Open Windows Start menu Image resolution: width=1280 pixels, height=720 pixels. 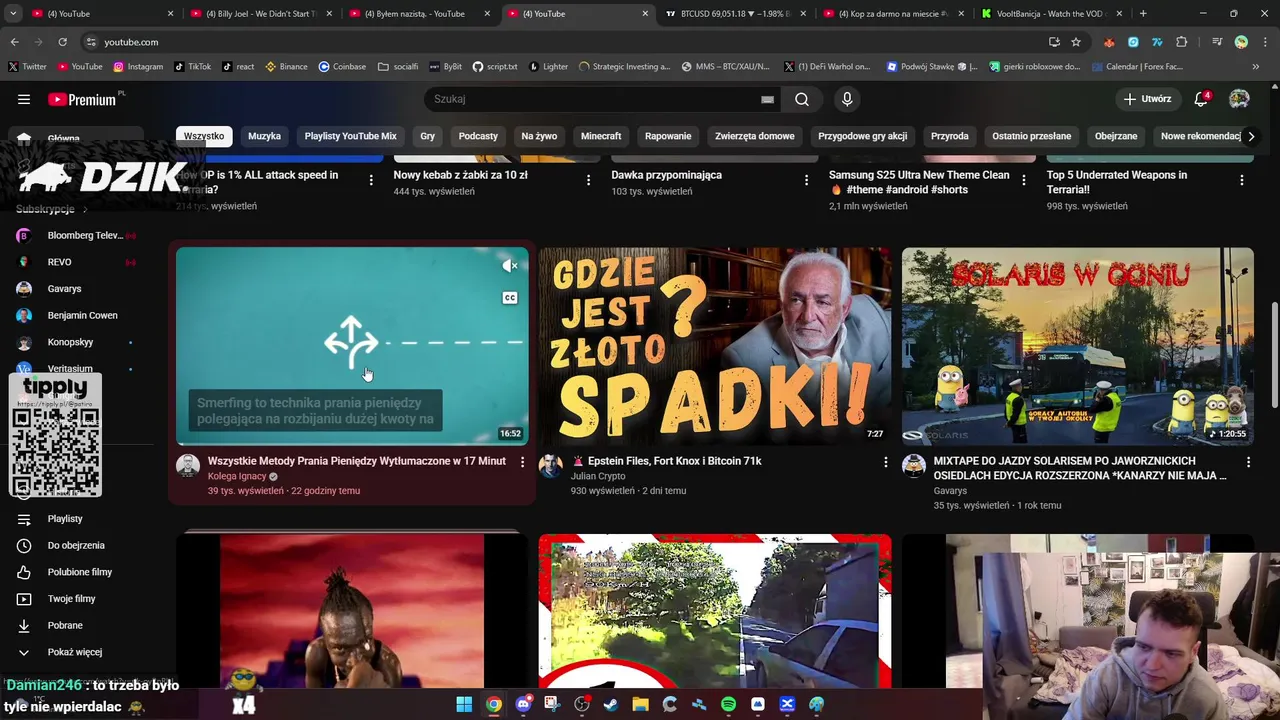click(464, 704)
